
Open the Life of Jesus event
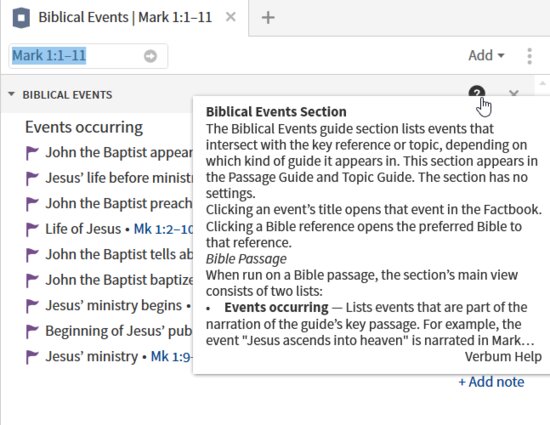pos(83,229)
